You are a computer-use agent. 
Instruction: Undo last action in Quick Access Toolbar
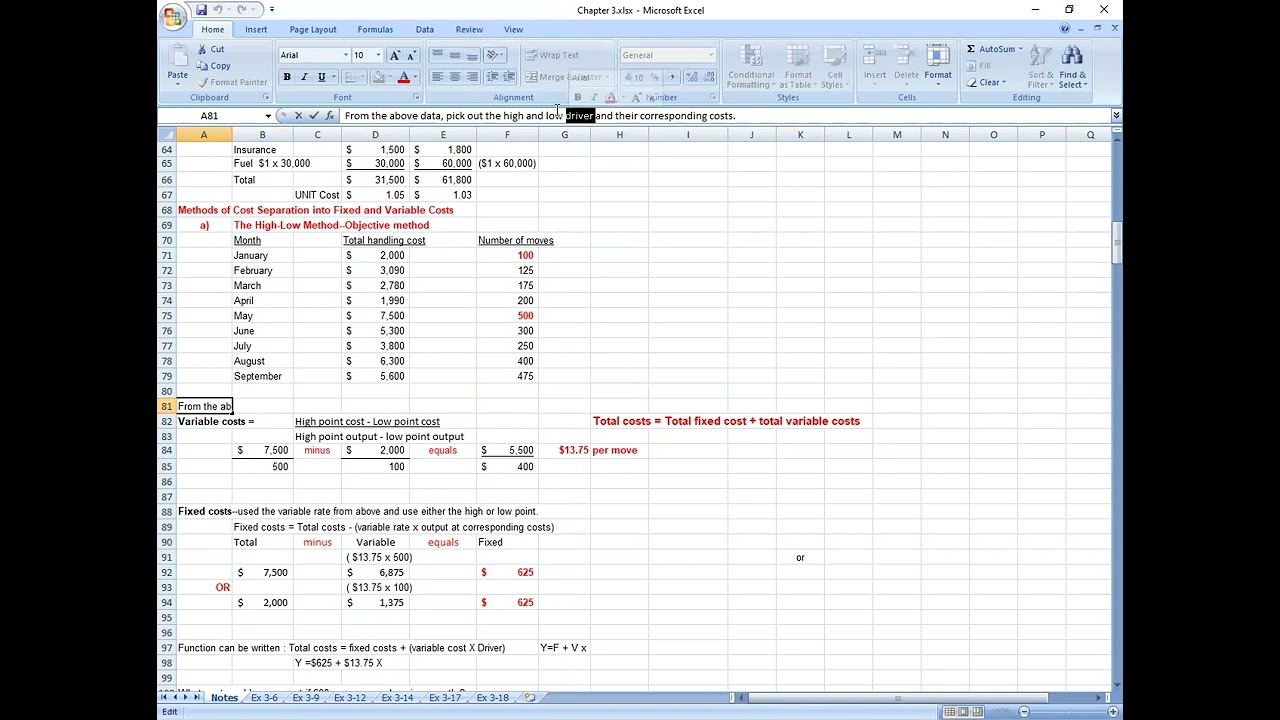pos(219,10)
